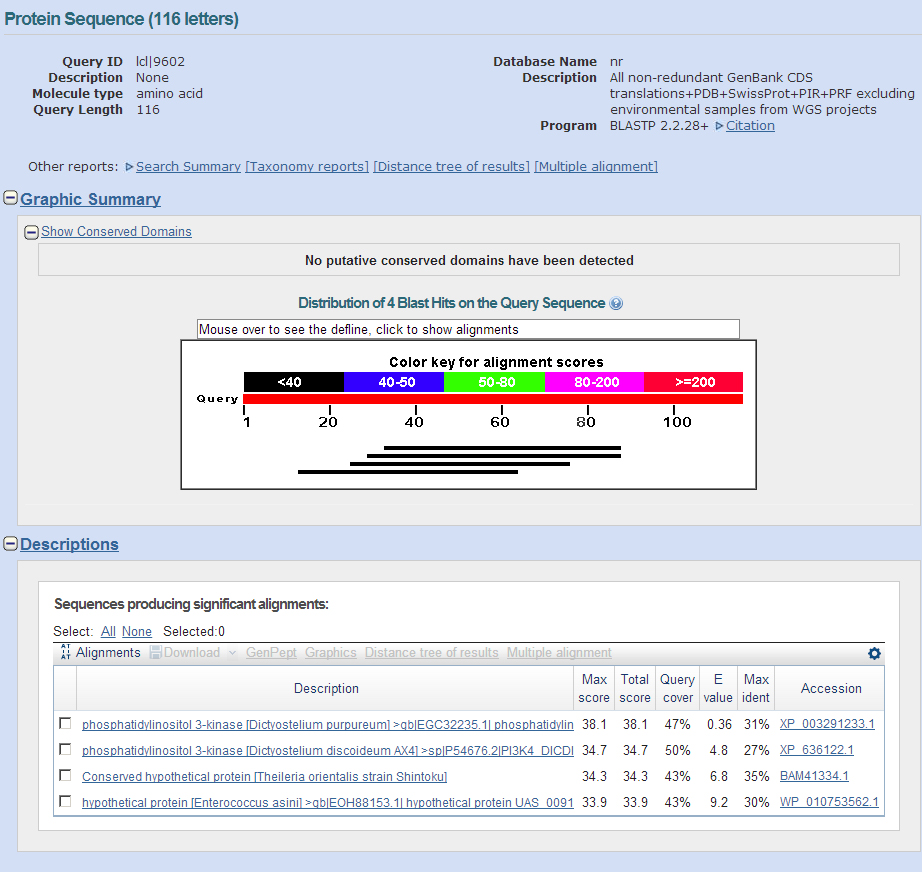Open the Theileria orientalis hypothetical protein hit
The width and height of the screenshot is (922, 872).
pos(265,776)
